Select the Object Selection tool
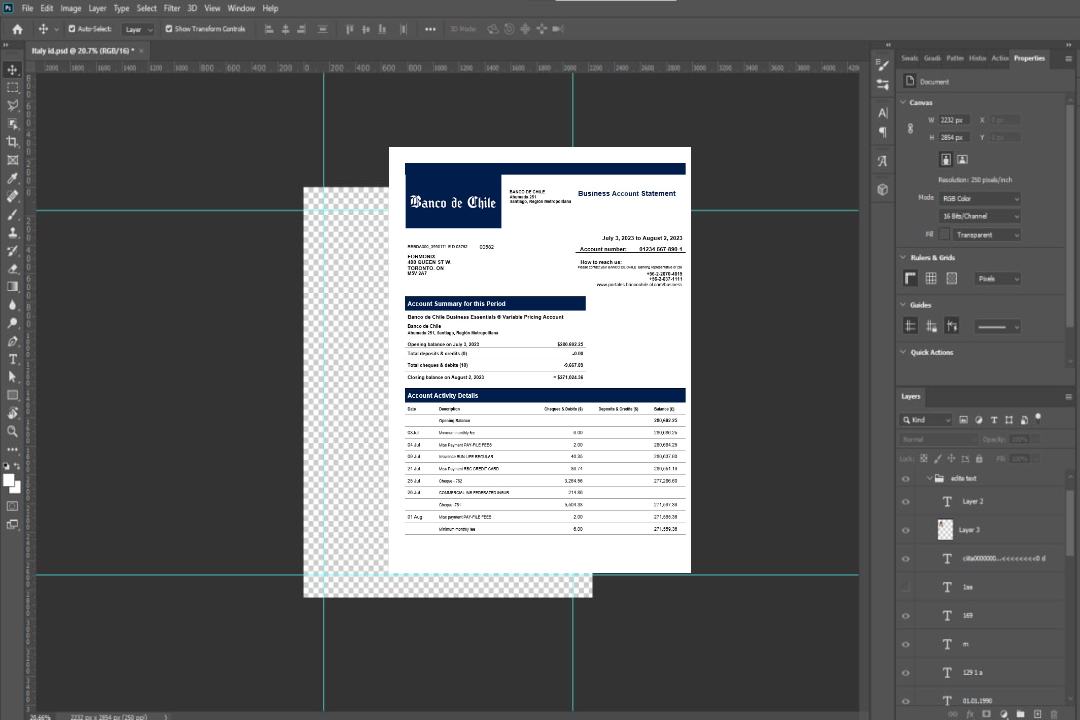This screenshot has width=1080, height=720. (12, 124)
